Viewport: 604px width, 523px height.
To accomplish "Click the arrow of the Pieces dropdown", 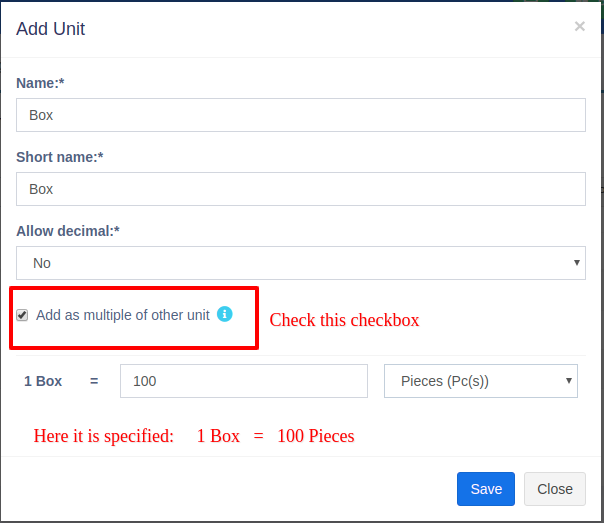I will pyautogui.click(x=569, y=381).
